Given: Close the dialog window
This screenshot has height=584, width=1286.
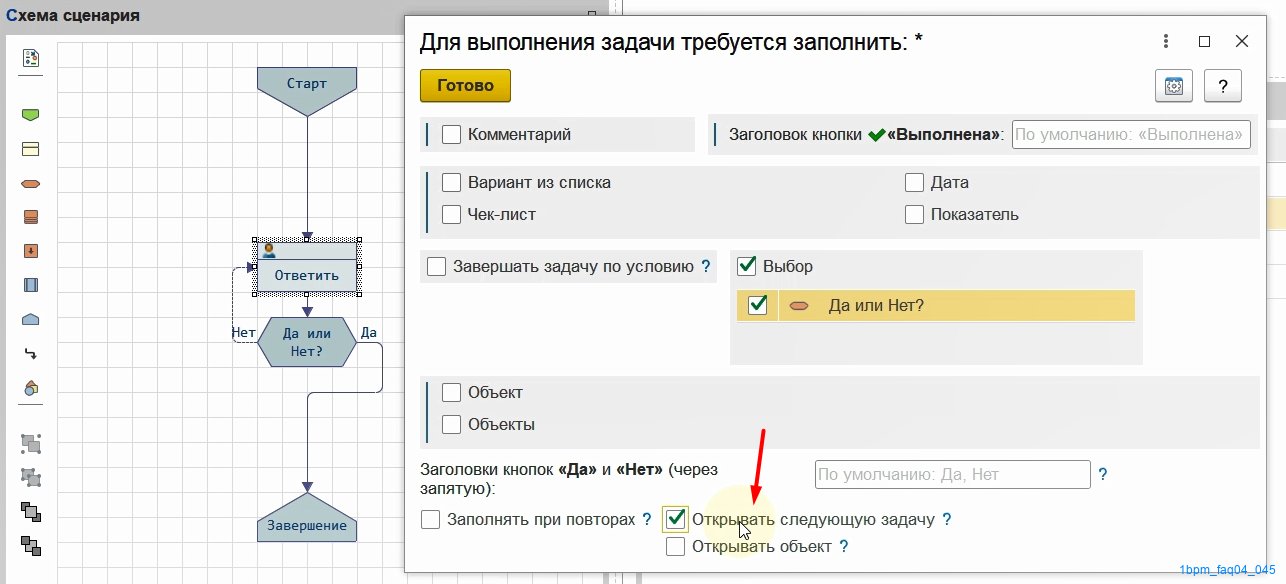Looking at the screenshot, I should tap(1242, 41).
